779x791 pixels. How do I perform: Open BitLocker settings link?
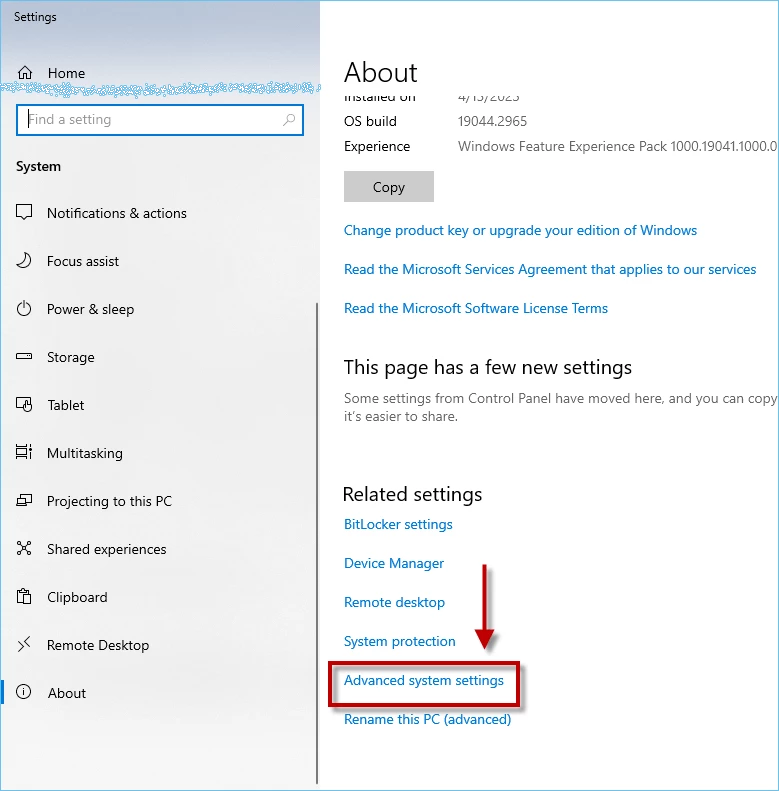[x=398, y=525]
